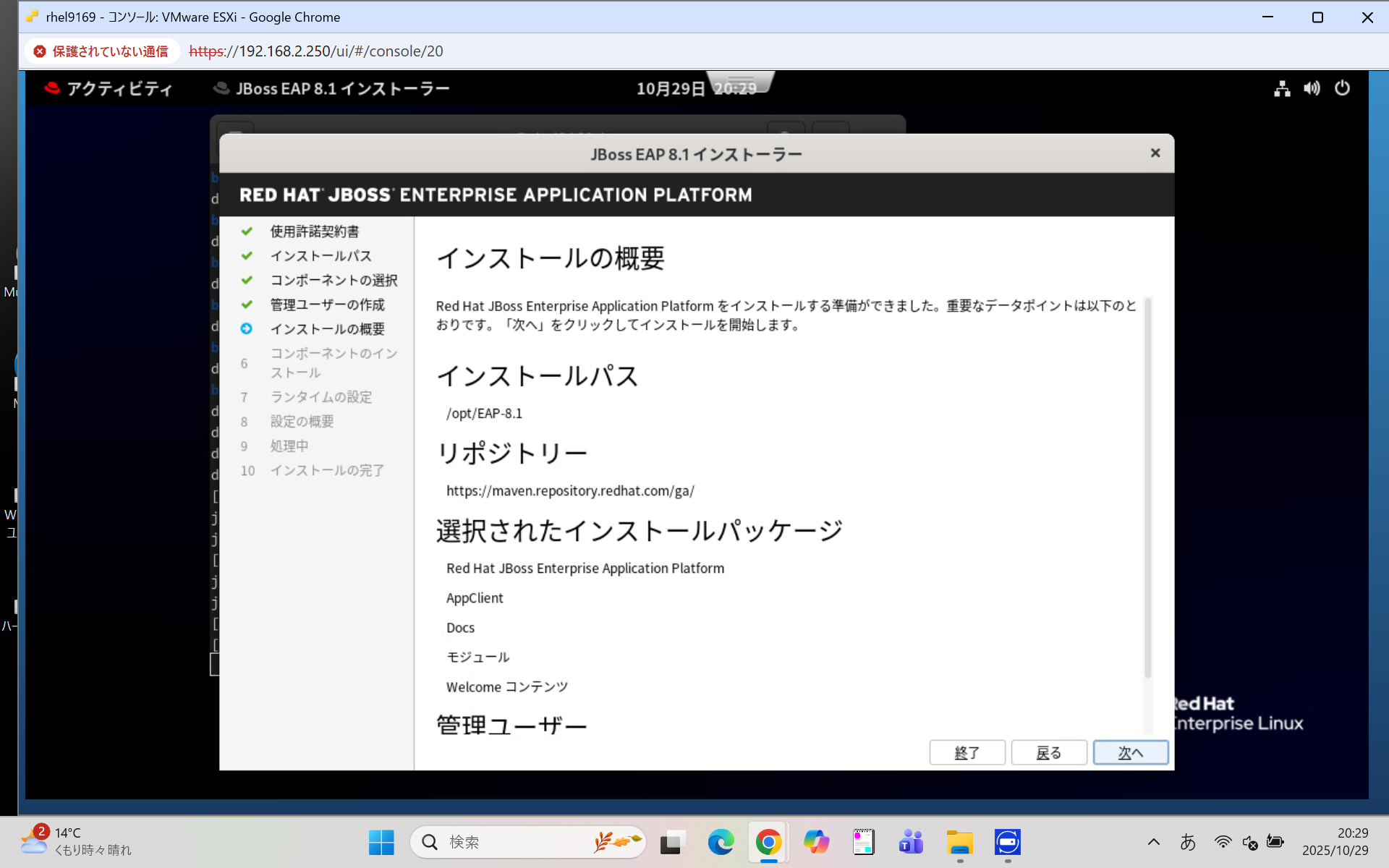
Task: Toggle the Japanese IME input mode in the tray
Action: tap(1189, 842)
